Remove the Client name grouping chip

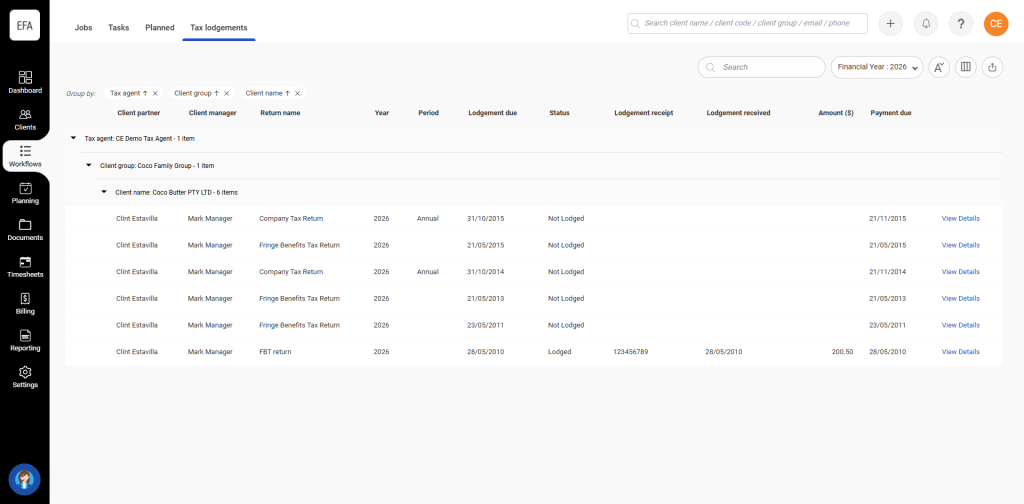(x=297, y=93)
